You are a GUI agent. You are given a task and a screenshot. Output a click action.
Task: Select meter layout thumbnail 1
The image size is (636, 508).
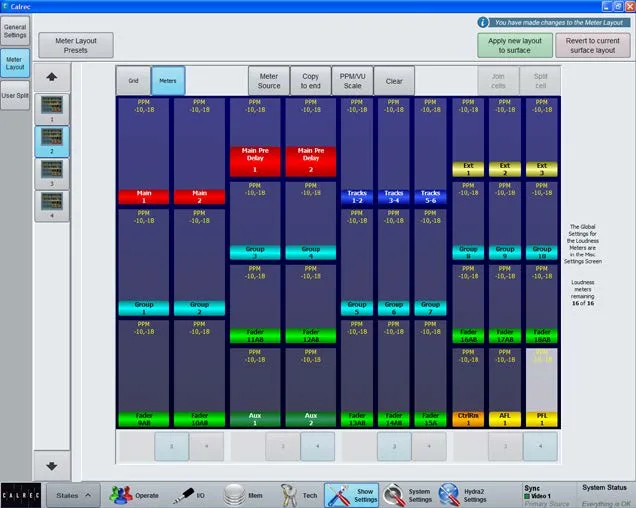pyautogui.click(x=52, y=108)
